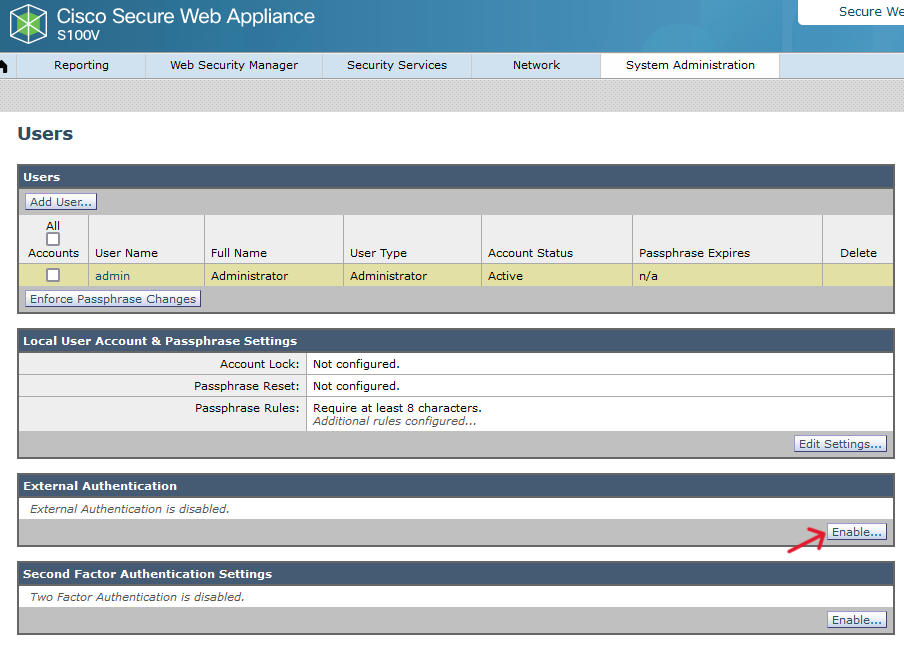Click 'External Authentication is disabled.' text

(130, 509)
